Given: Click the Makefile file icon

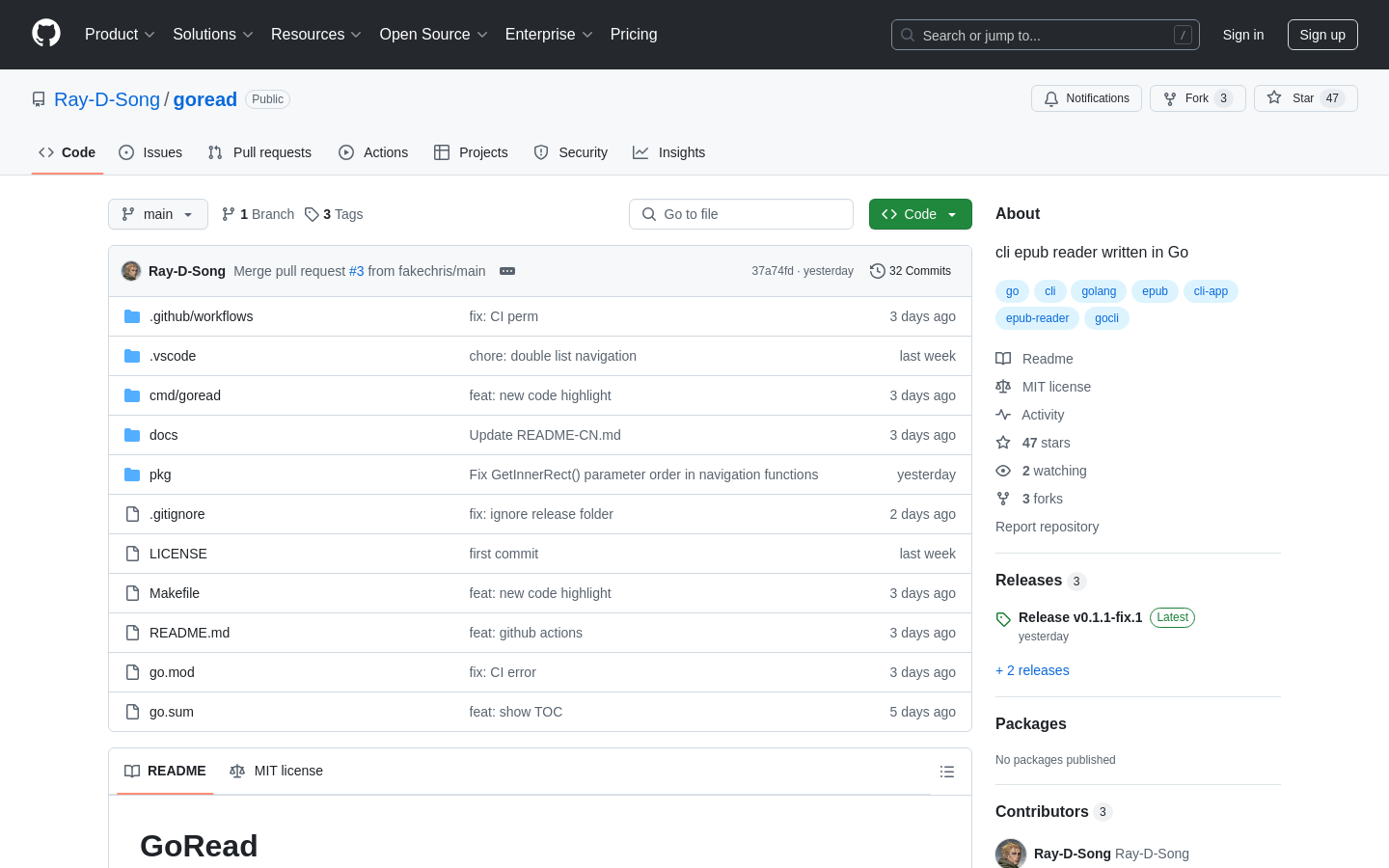Looking at the screenshot, I should click(x=132, y=593).
